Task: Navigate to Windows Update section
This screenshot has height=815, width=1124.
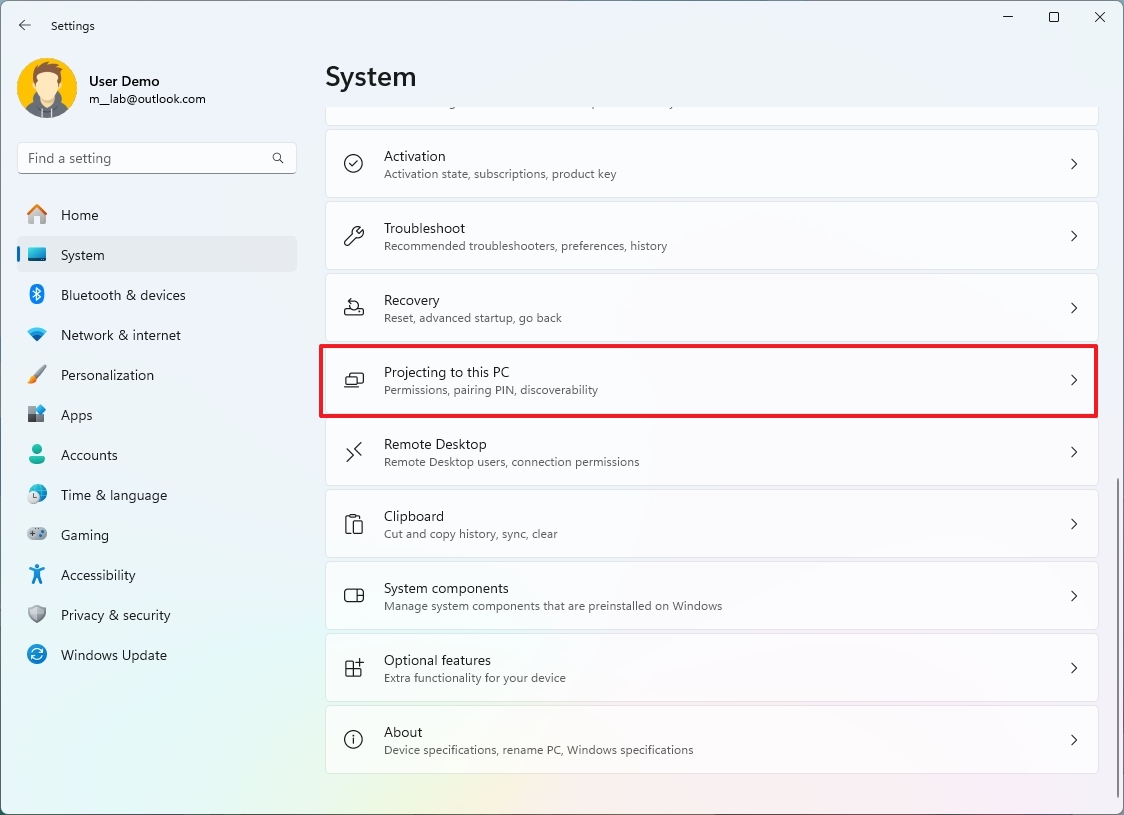Action: pos(157,654)
